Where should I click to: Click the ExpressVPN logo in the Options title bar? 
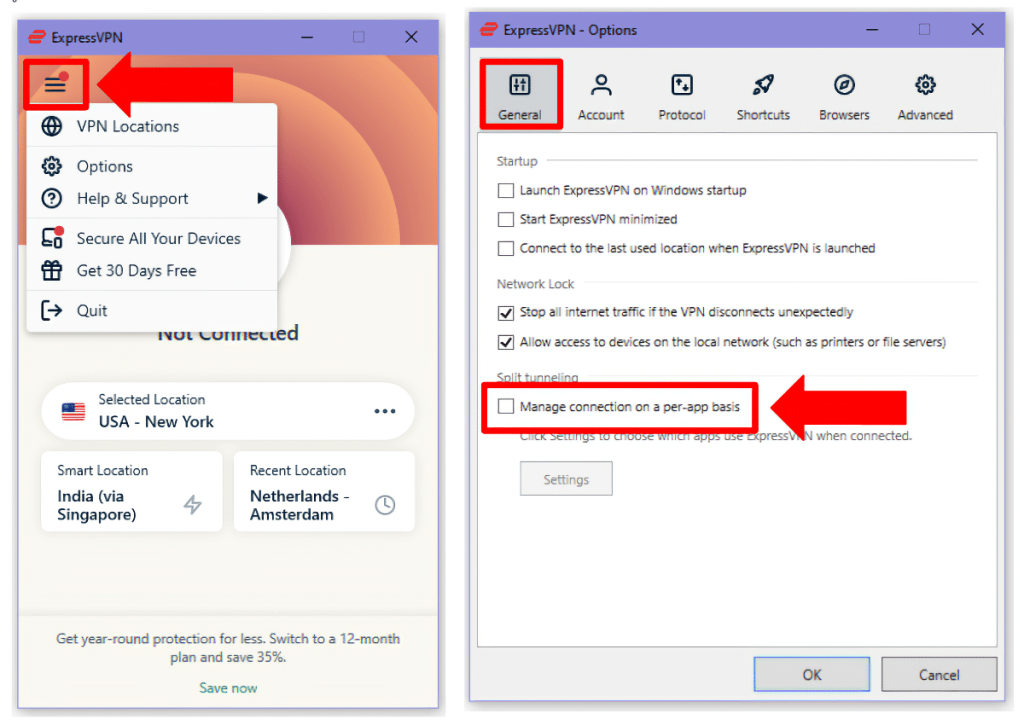489,29
